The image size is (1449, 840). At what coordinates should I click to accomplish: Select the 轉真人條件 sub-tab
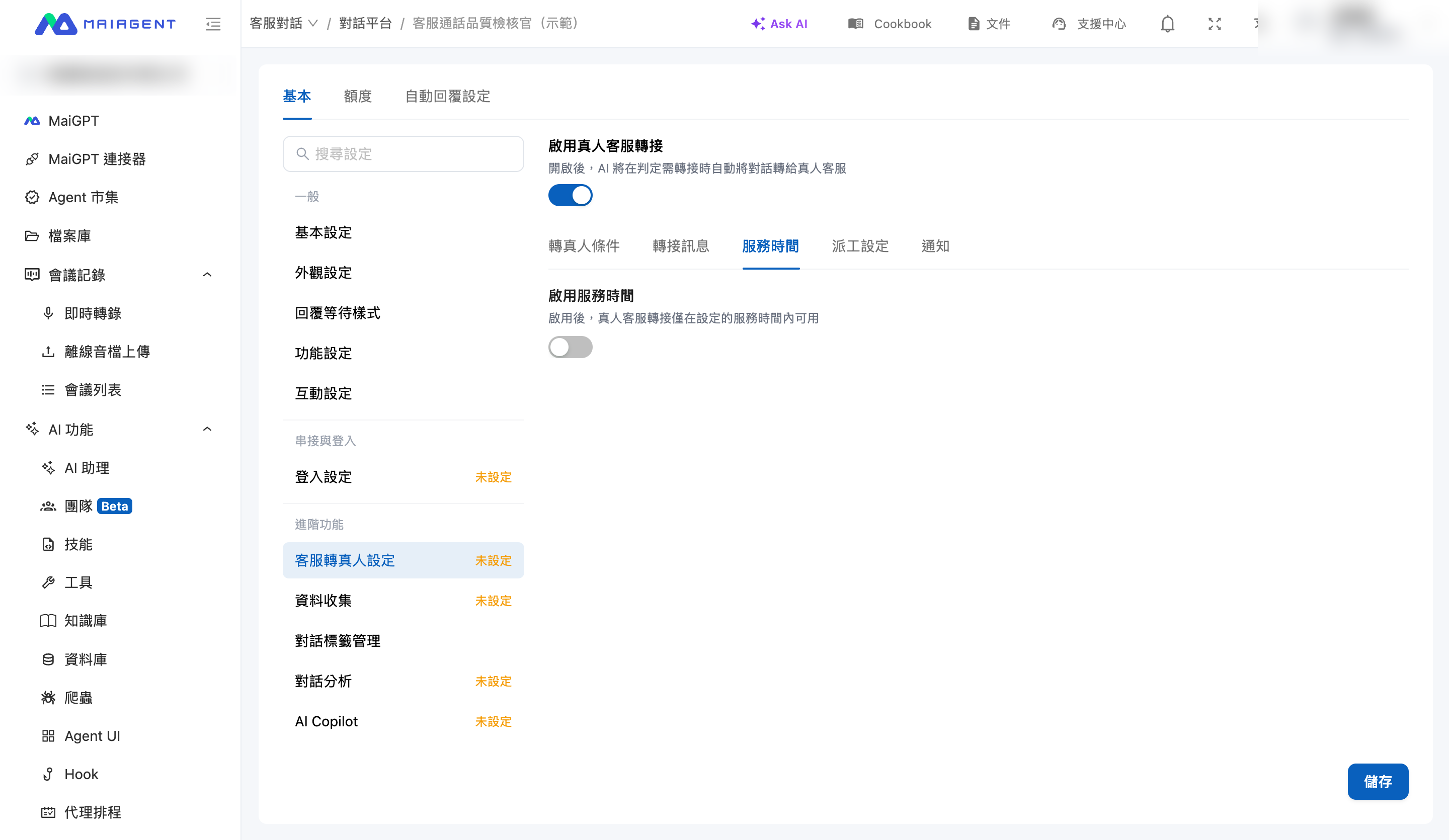pyautogui.click(x=584, y=246)
